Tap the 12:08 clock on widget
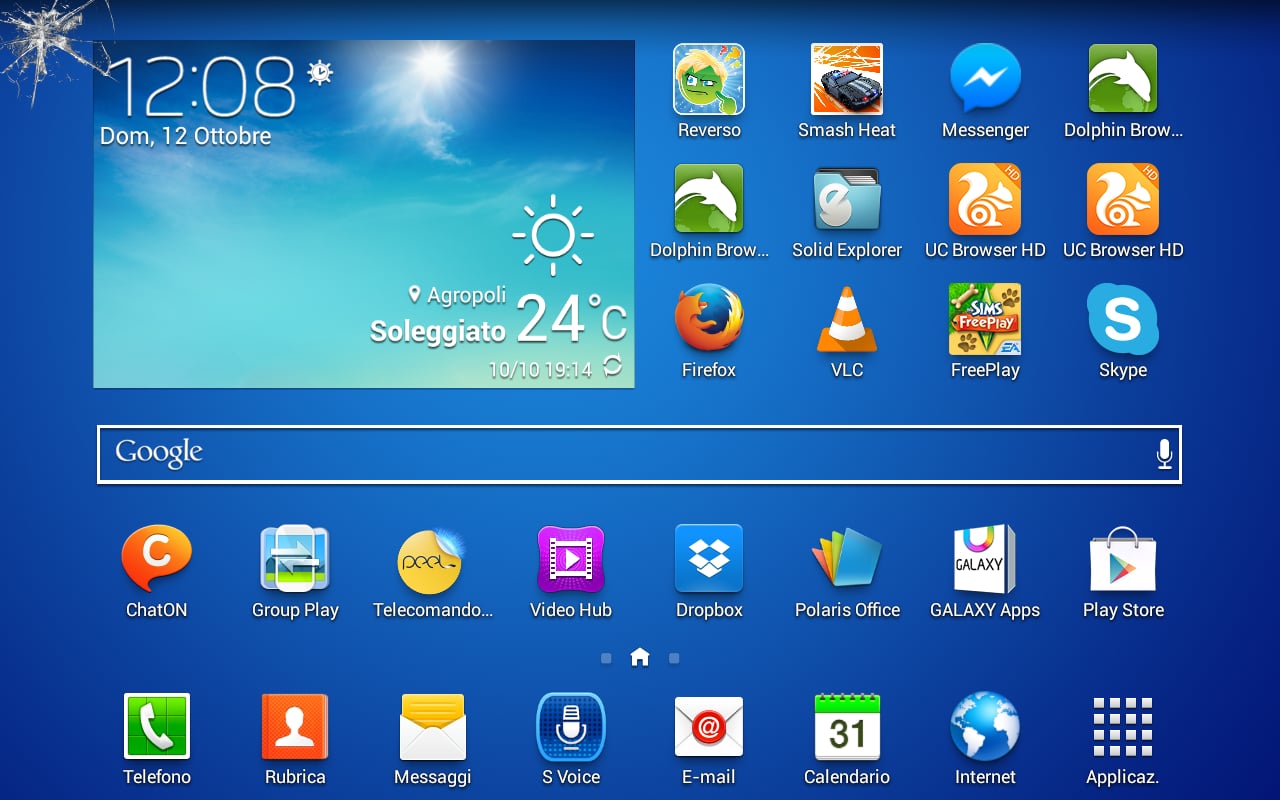 point(203,86)
